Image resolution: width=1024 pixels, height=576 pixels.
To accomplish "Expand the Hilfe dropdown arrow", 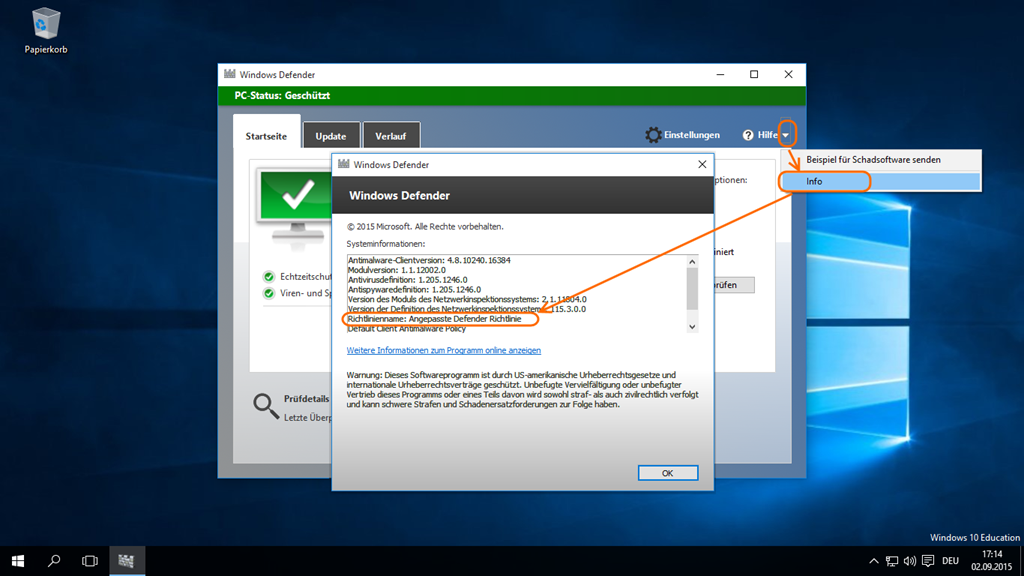I will point(787,135).
